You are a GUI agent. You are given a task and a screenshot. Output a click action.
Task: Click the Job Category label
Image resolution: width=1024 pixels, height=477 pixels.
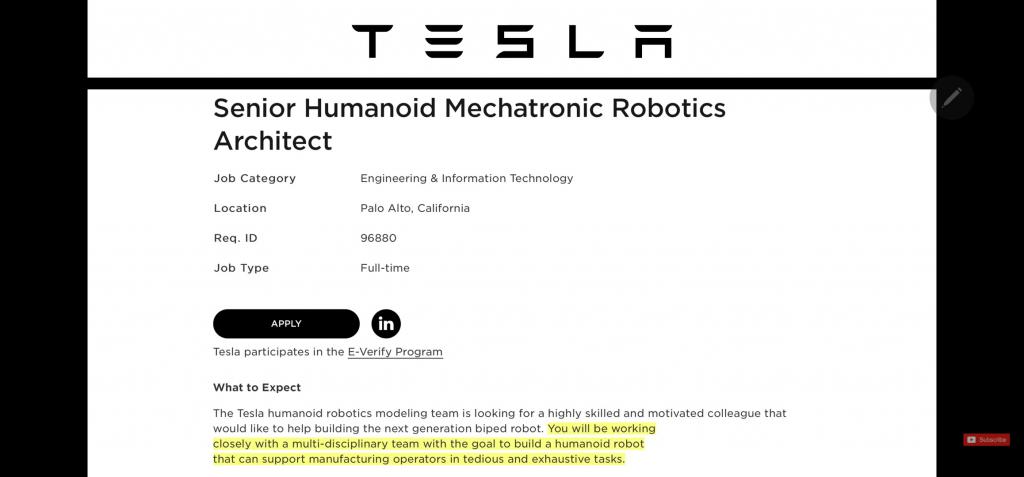pyautogui.click(x=255, y=178)
